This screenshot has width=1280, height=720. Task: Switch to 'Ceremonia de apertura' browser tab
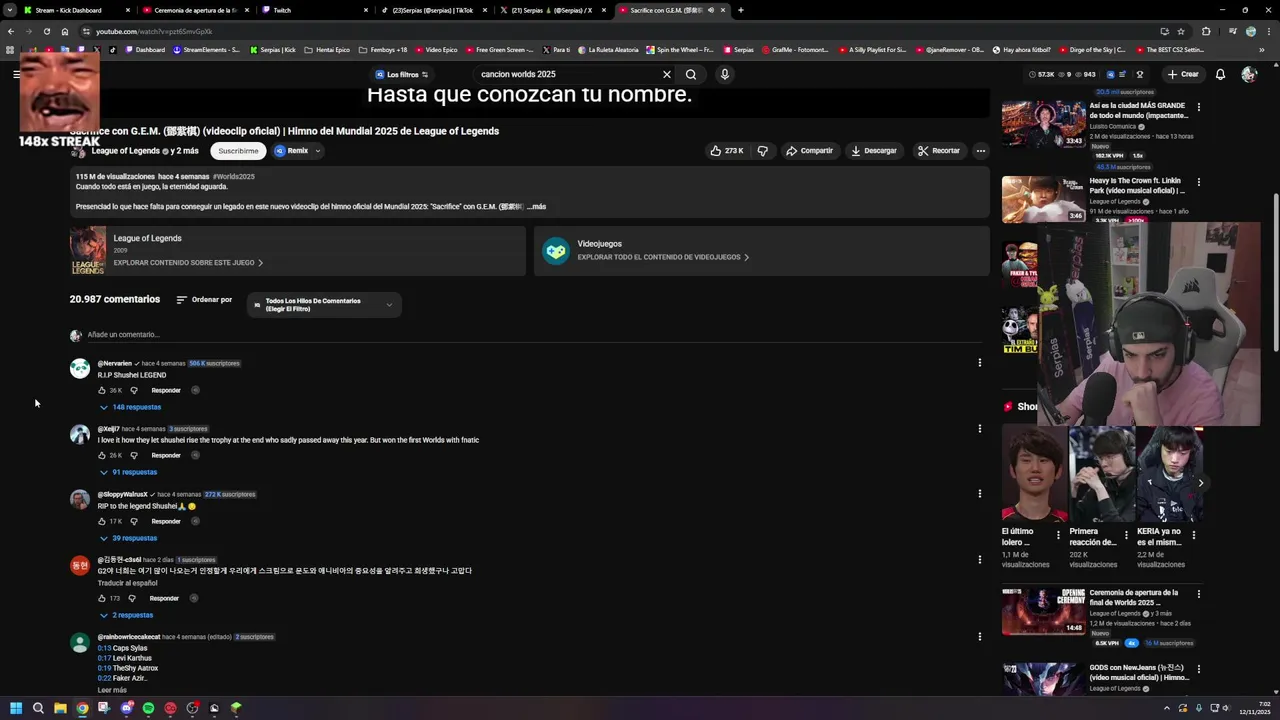[196, 10]
